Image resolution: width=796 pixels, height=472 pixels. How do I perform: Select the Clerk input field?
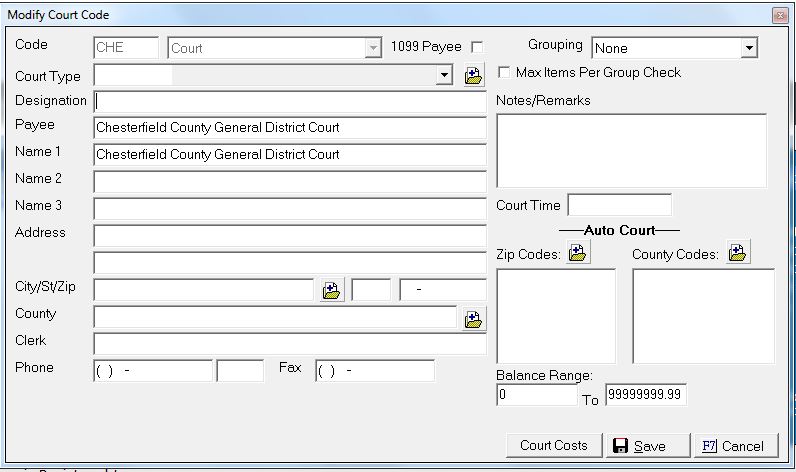point(290,344)
